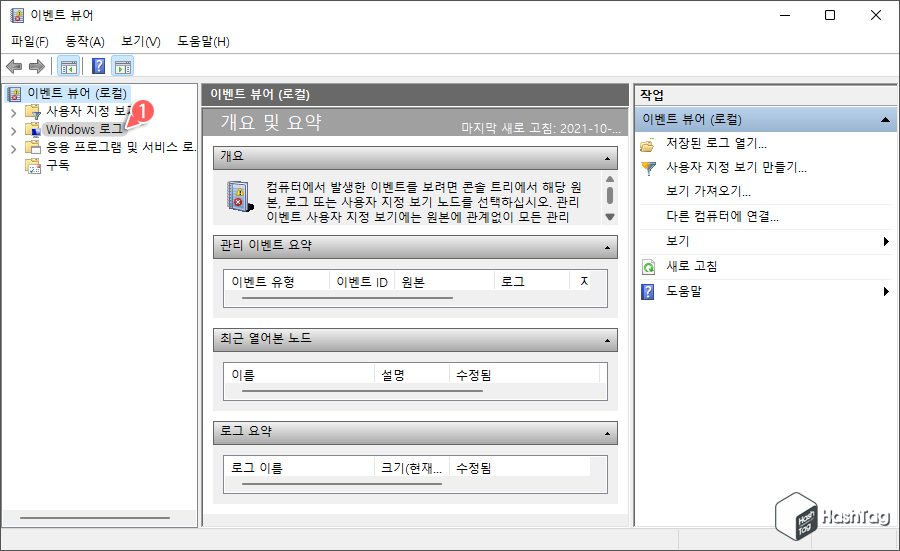Click the 사용자 지정 보기 folder icon
The height and width of the screenshot is (551, 900).
[x=33, y=111]
